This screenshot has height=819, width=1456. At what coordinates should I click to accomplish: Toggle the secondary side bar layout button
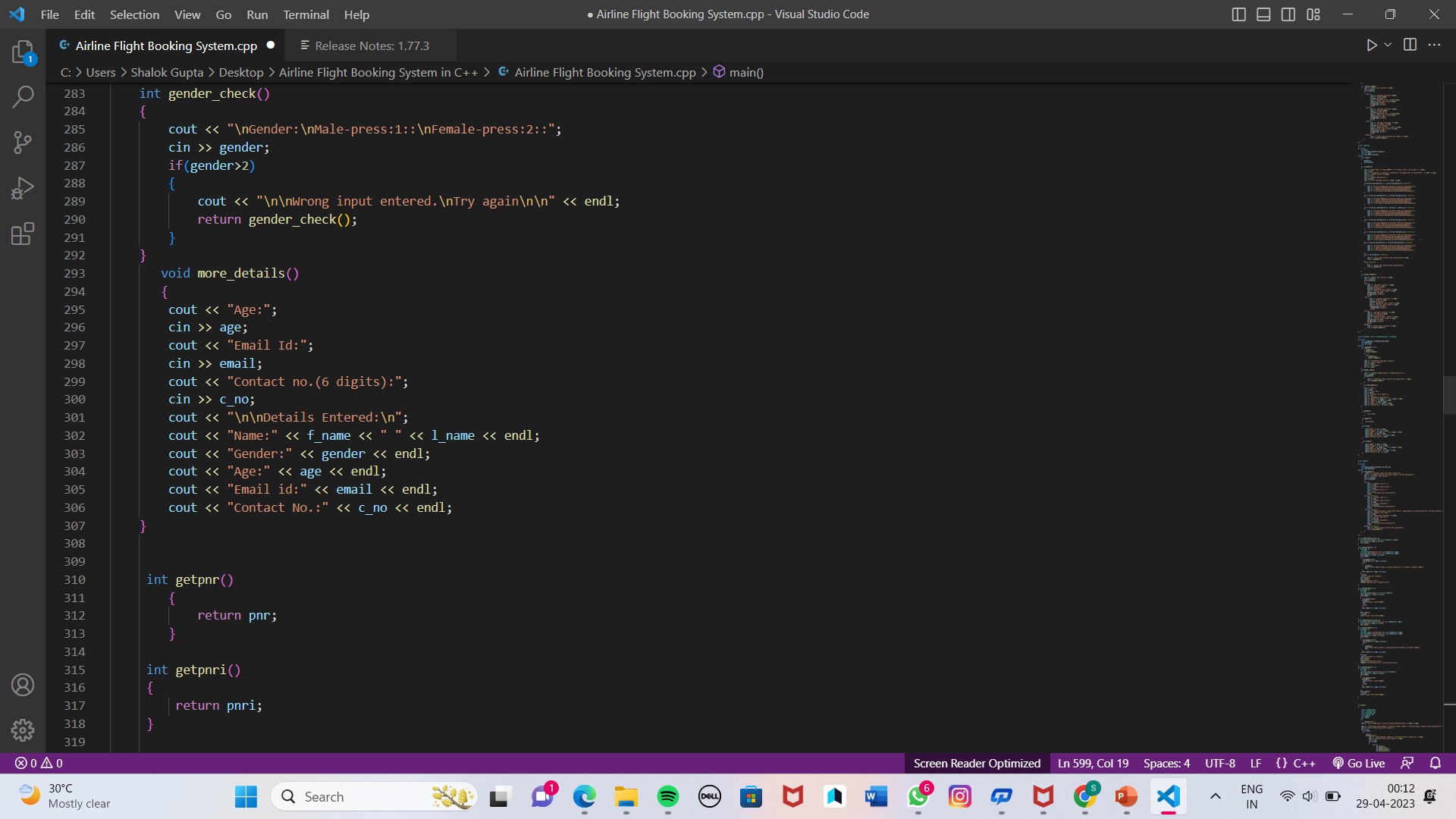(1288, 14)
